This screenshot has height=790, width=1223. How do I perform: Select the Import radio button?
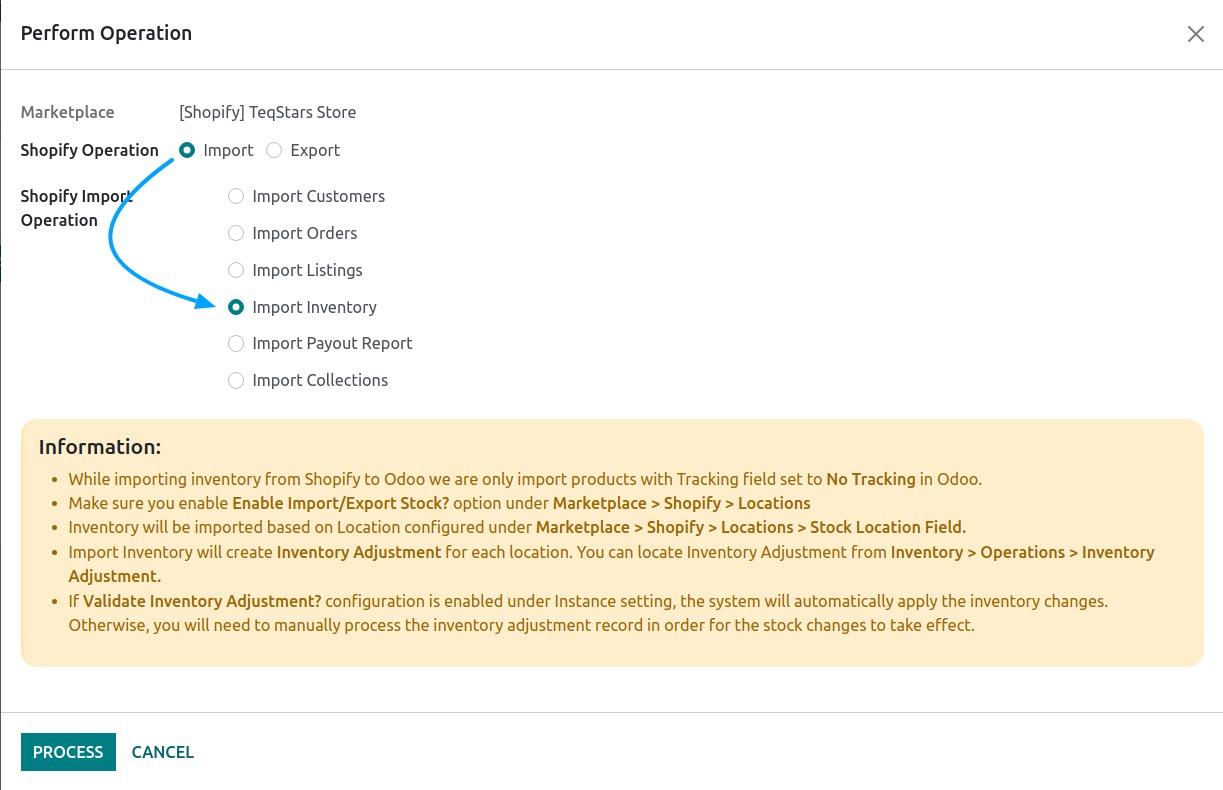[187, 150]
